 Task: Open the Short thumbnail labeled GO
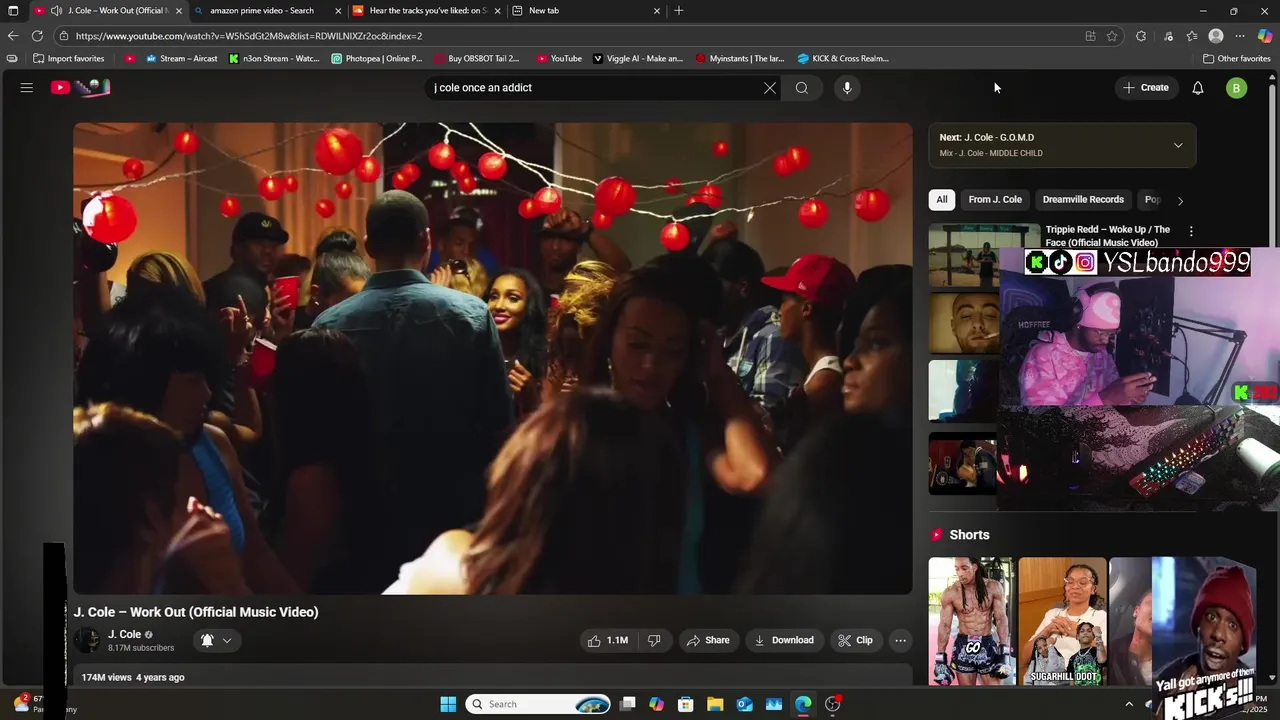(x=971, y=621)
